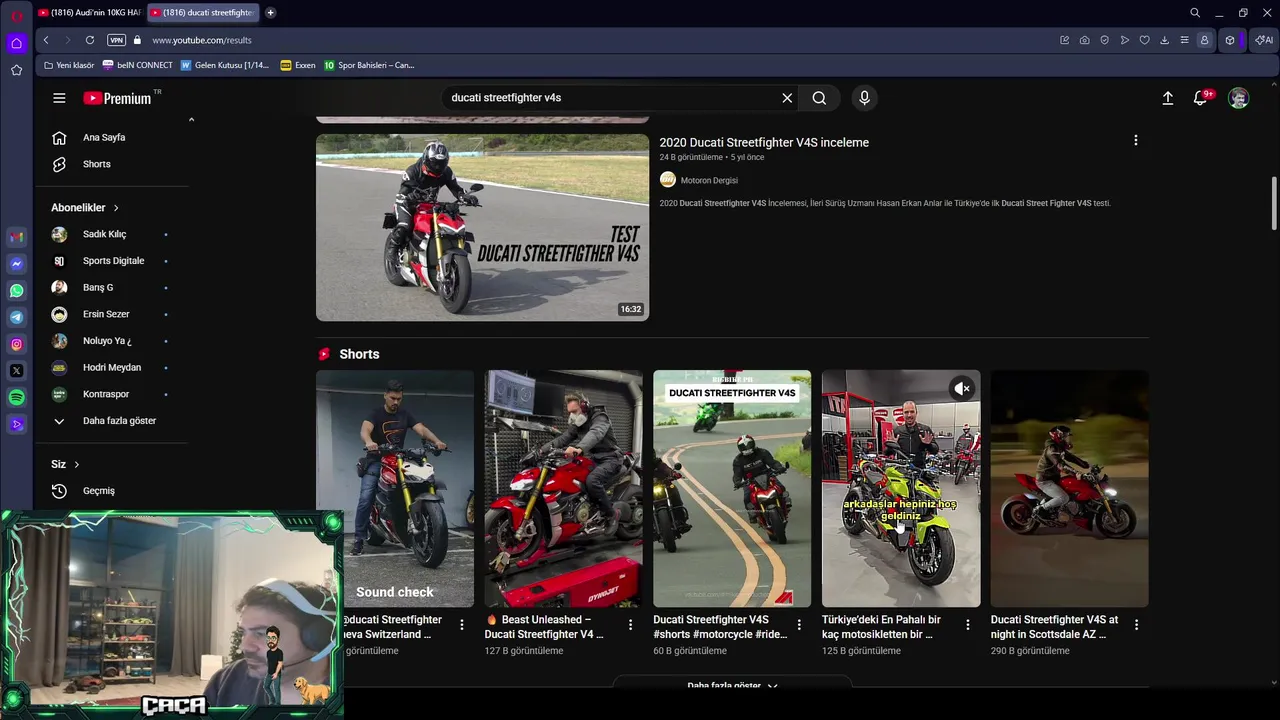
Task: Open the beIN CONNECT bookmark
Action: tap(138, 65)
